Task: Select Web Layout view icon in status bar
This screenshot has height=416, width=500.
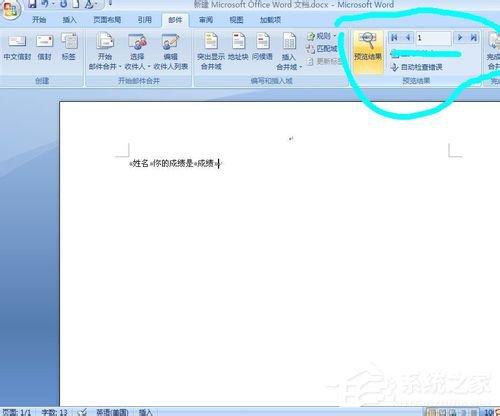Action: pos(453,412)
